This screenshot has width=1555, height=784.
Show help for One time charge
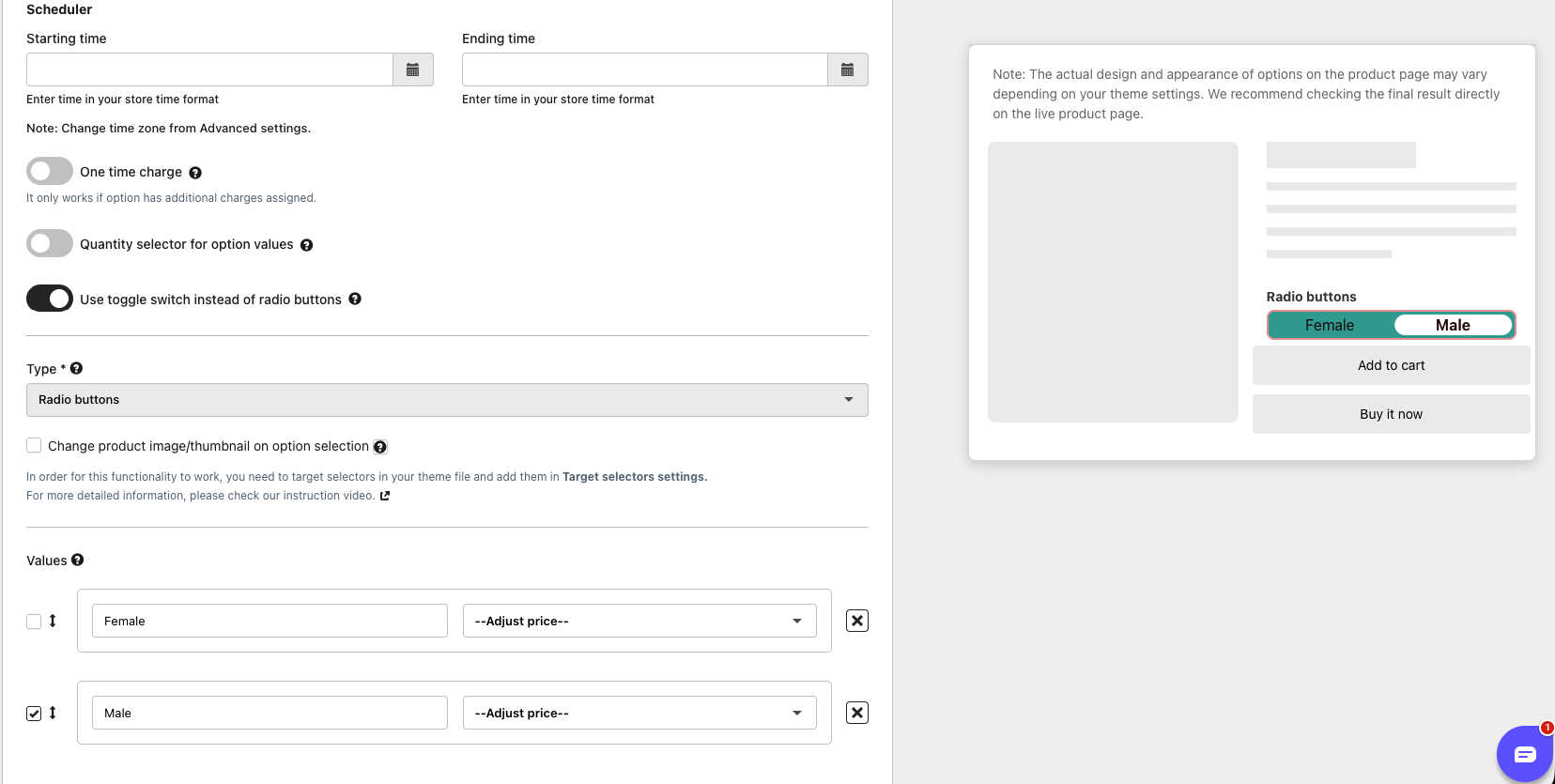[x=195, y=173]
